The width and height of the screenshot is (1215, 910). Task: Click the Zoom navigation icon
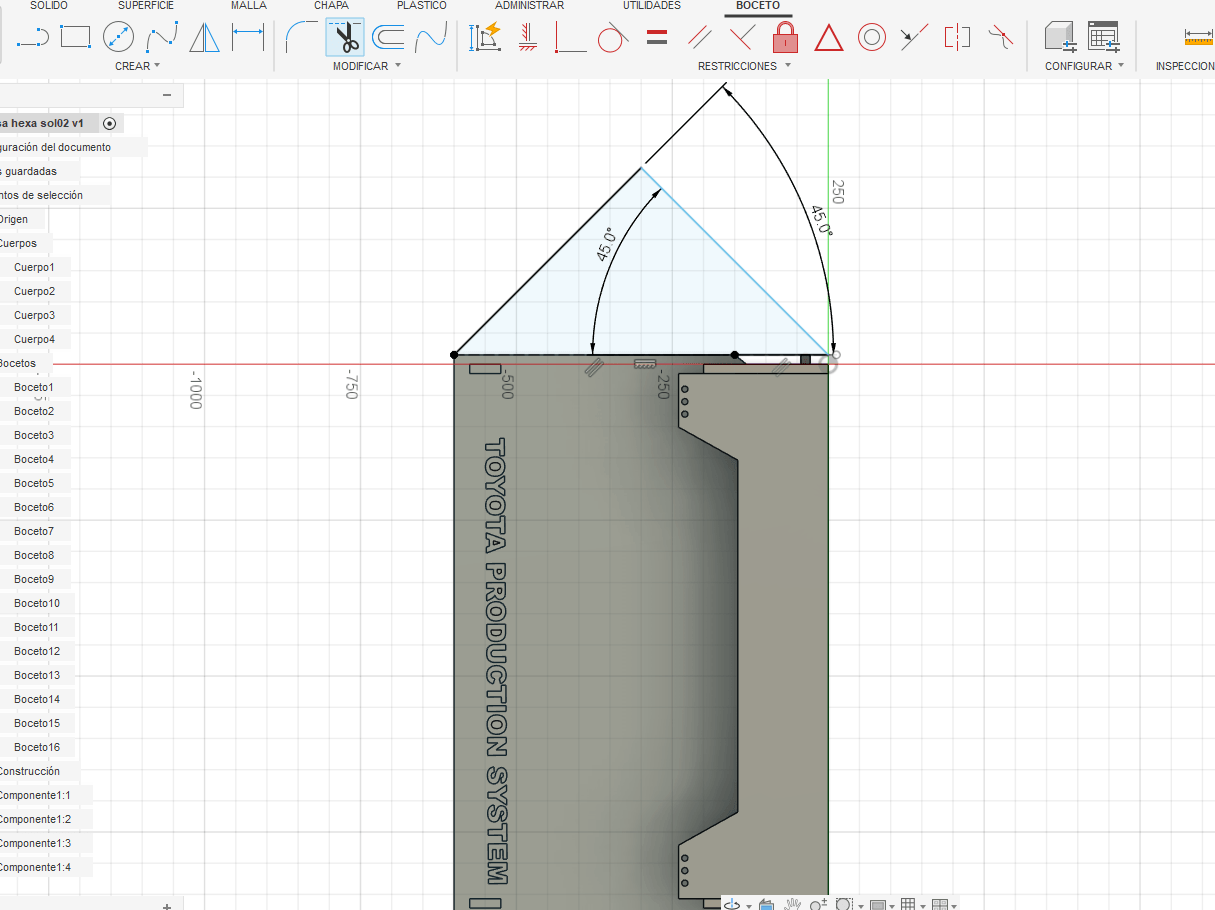(x=818, y=904)
